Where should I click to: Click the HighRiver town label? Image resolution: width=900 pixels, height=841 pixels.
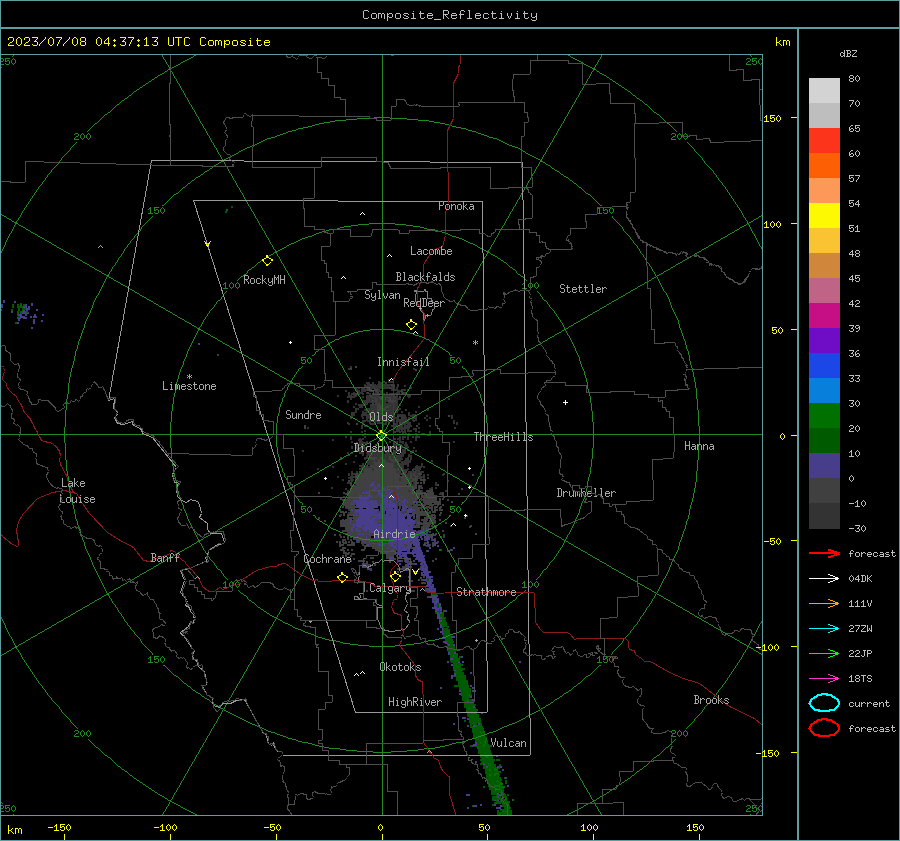point(415,702)
